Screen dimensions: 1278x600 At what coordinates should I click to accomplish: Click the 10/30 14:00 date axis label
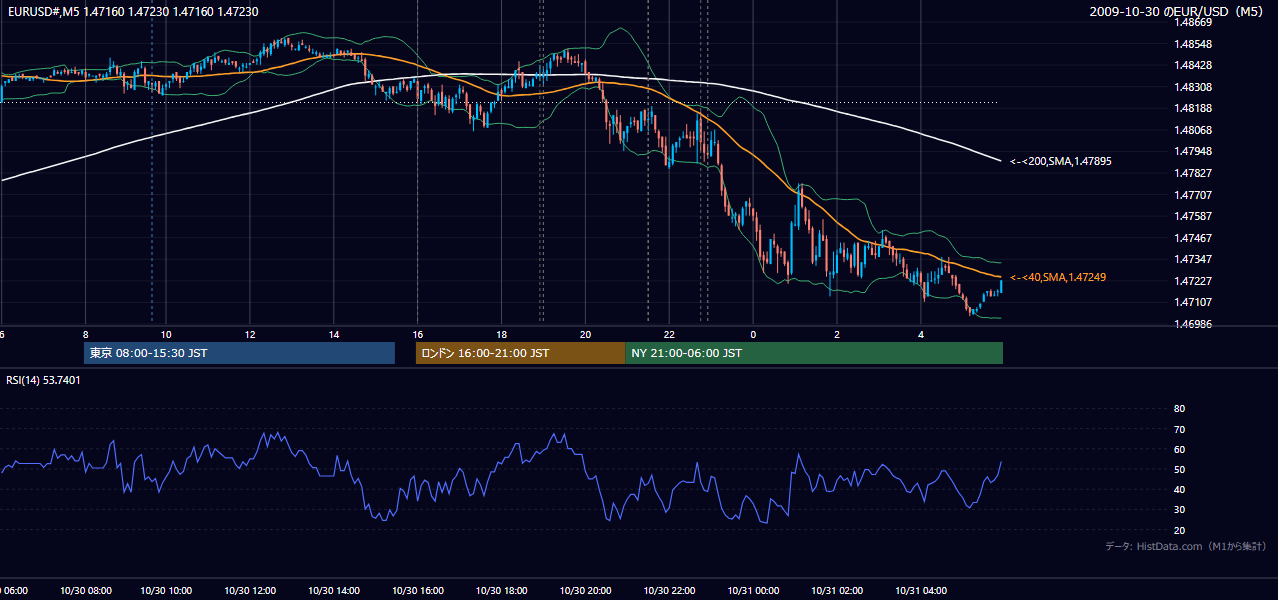(x=334, y=590)
